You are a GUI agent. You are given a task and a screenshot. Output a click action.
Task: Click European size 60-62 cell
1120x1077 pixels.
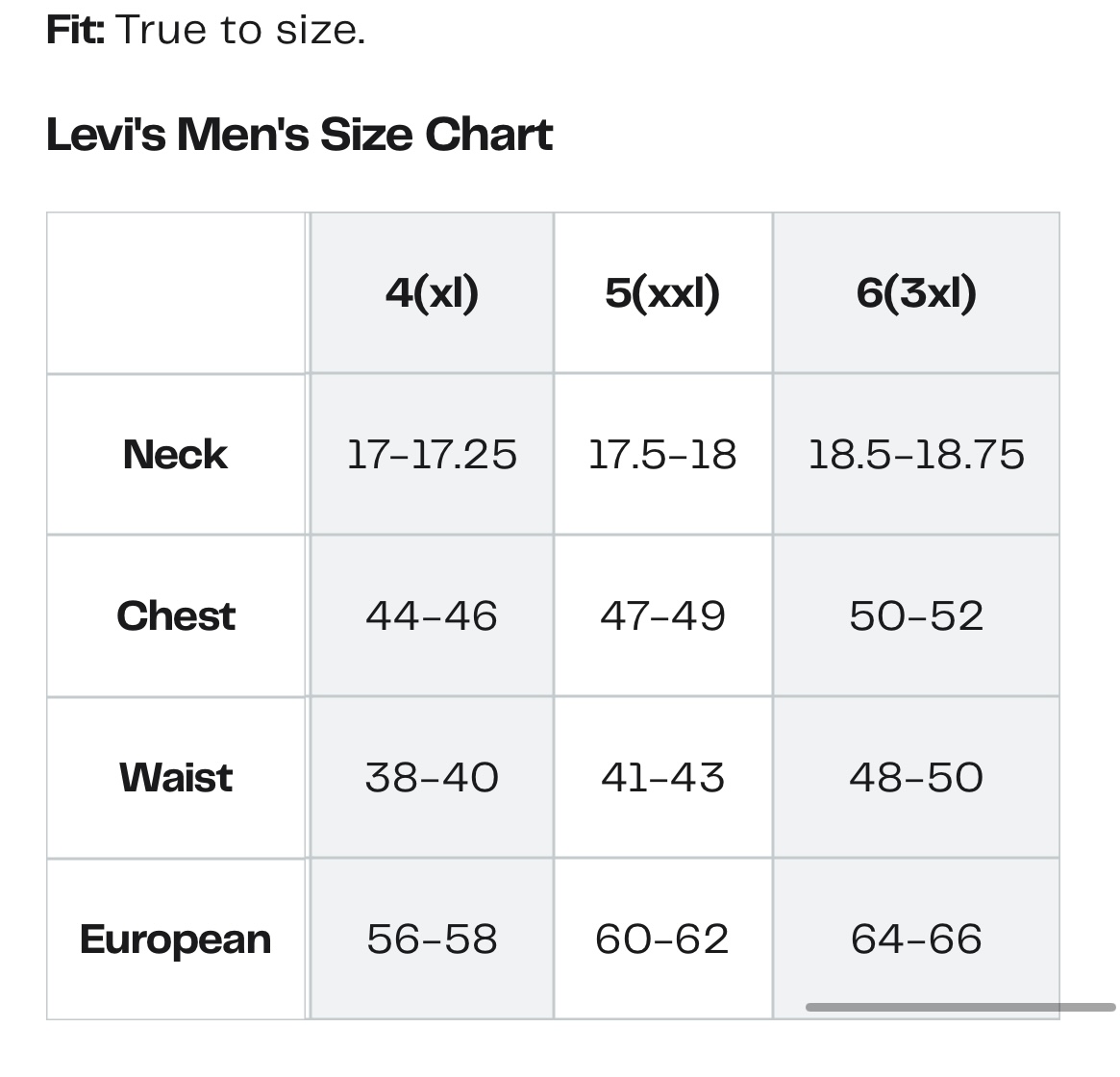click(x=662, y=939)
